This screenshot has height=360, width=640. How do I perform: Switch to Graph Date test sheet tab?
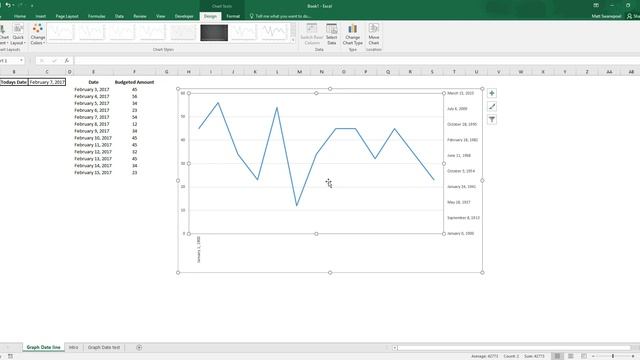(x=104, y=347)
